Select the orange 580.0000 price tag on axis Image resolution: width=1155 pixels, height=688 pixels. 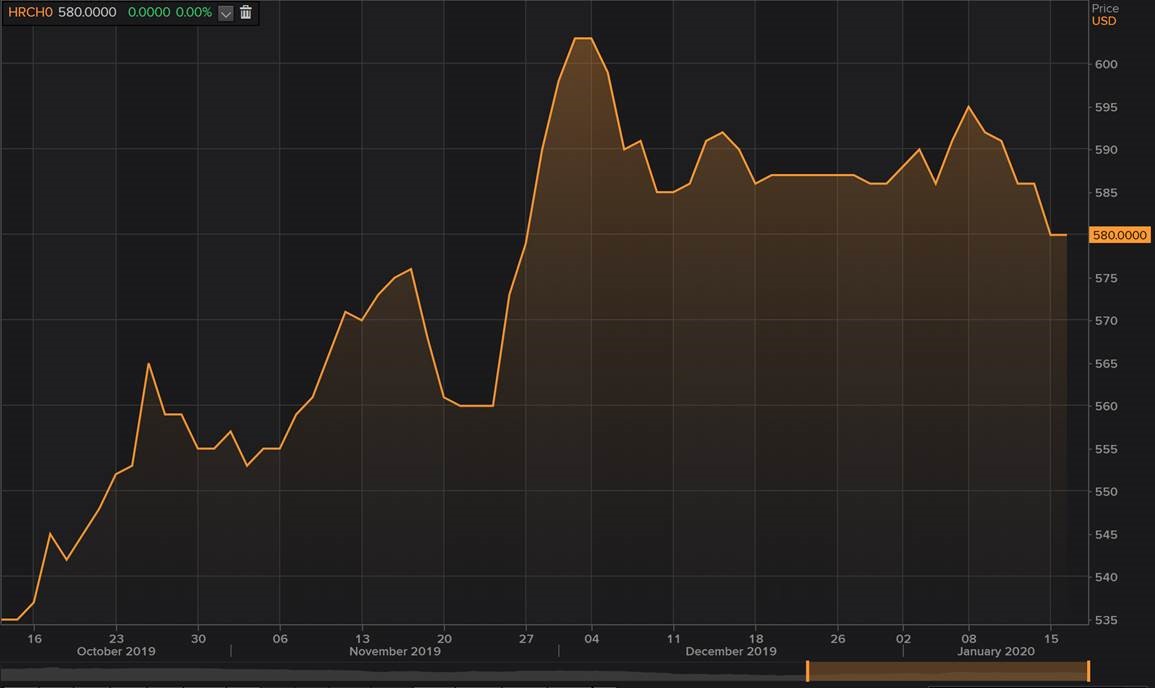(1120, 235)
